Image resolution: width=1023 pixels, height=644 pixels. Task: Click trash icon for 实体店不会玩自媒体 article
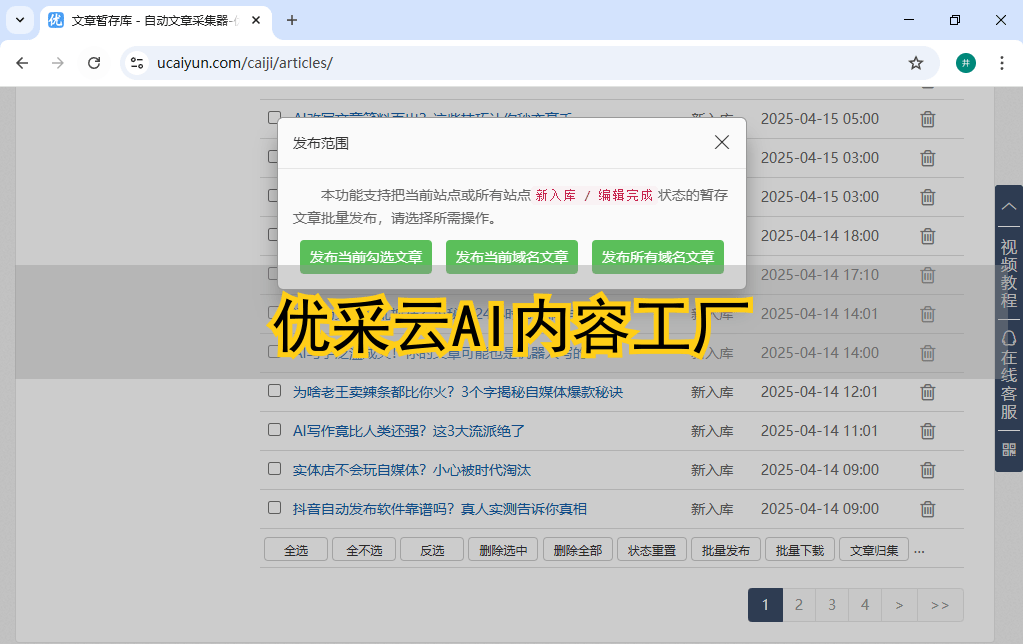(927, 470)
